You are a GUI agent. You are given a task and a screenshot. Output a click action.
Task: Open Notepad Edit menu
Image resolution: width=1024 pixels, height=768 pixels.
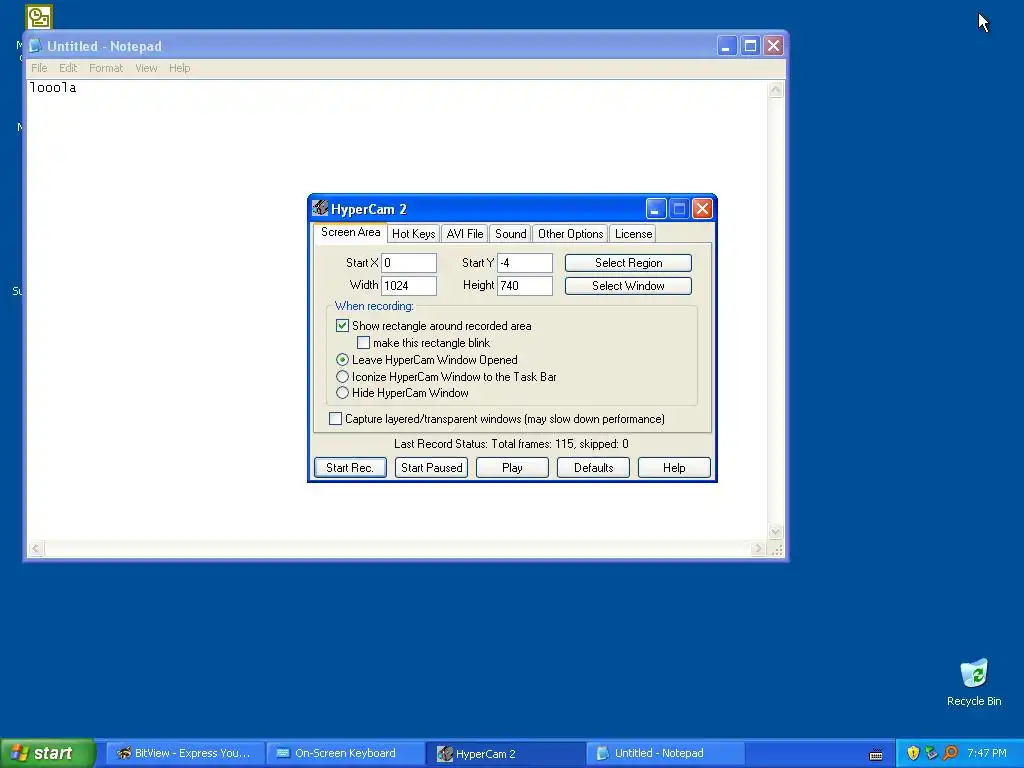tap(68, 68)
